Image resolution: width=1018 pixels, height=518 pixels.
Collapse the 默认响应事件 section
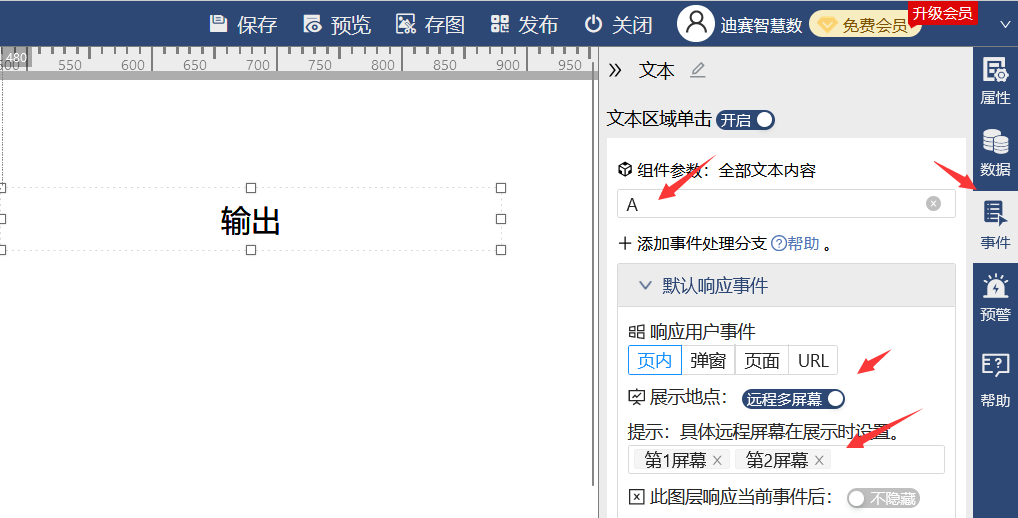tap(645, 286)
